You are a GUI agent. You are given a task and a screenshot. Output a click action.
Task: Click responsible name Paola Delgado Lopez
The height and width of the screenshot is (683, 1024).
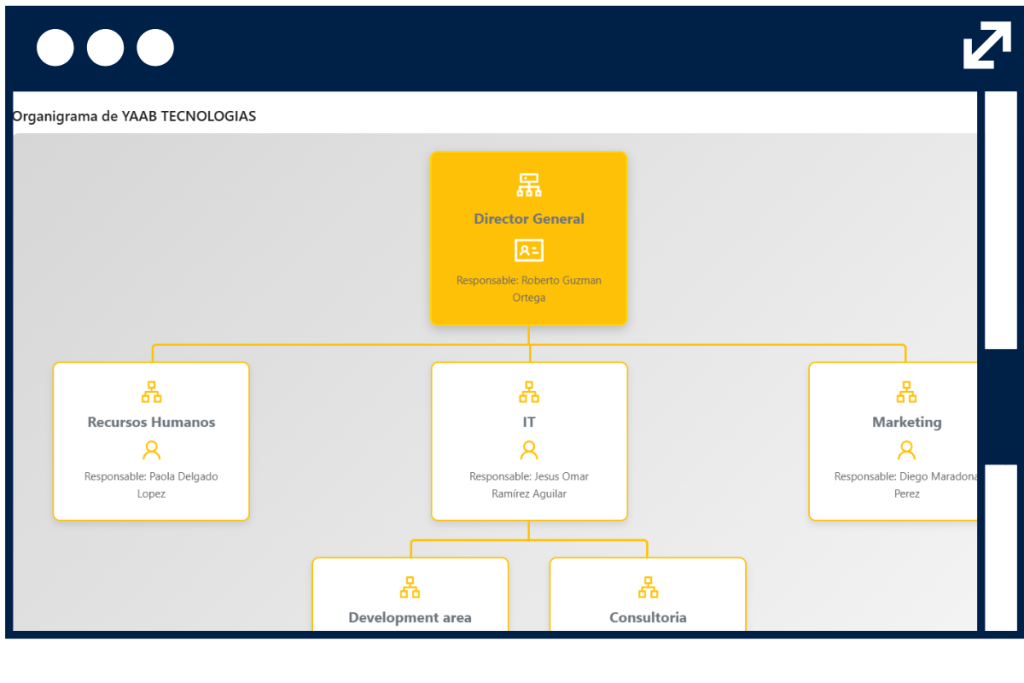coord(151,485)
